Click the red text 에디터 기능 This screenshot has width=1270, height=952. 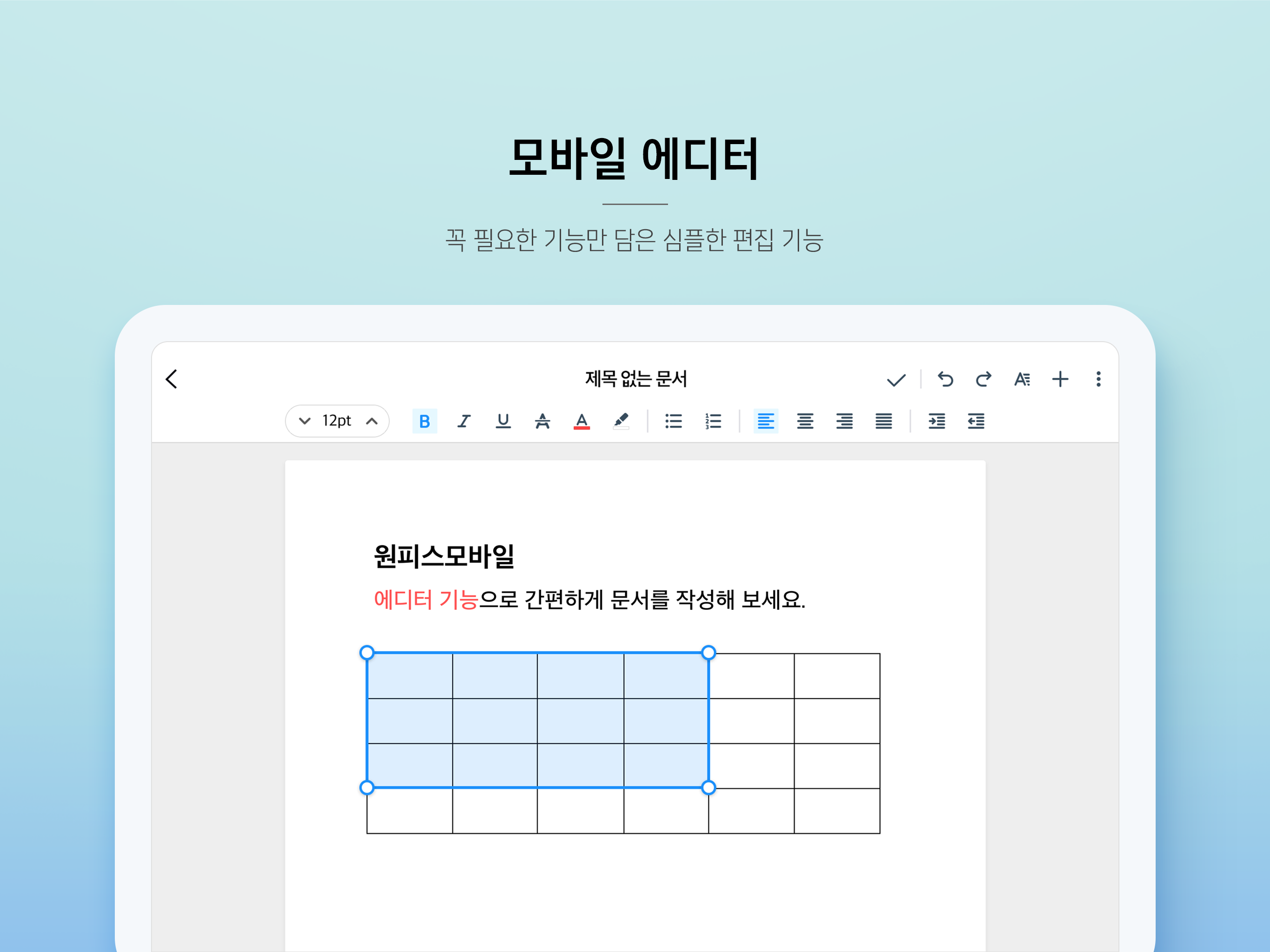[x=426, y=600]
